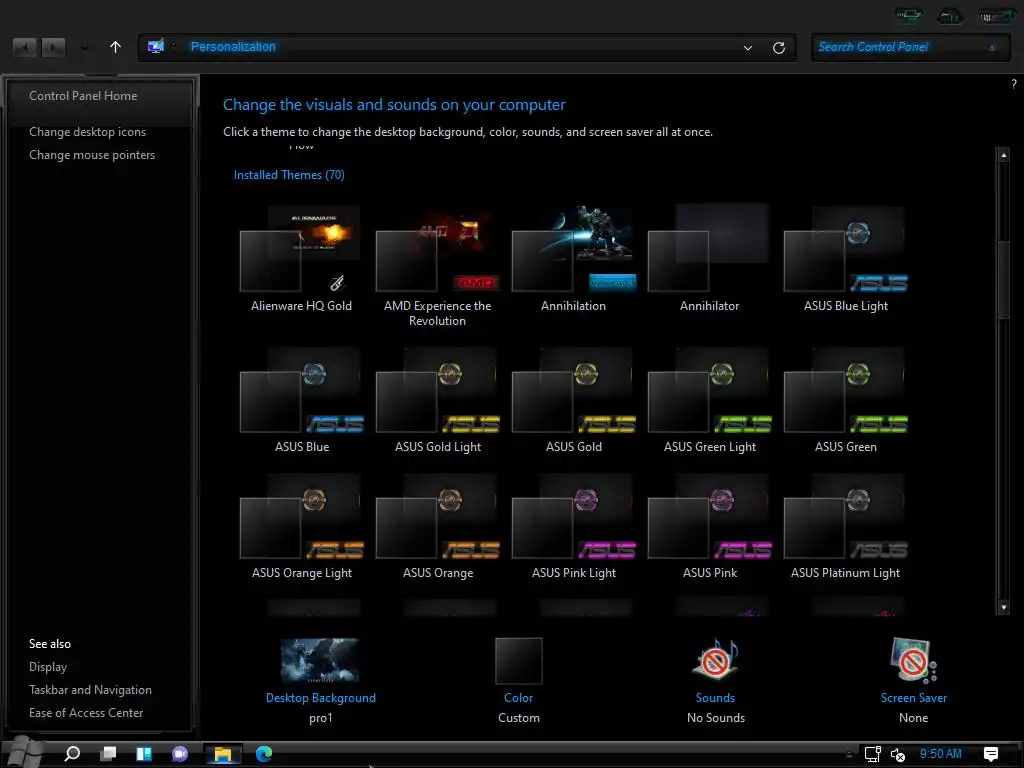The height and width of the screenshot is (768, 1024).
Task: Go back using the back arrow
Action: [x=25, y=47]
